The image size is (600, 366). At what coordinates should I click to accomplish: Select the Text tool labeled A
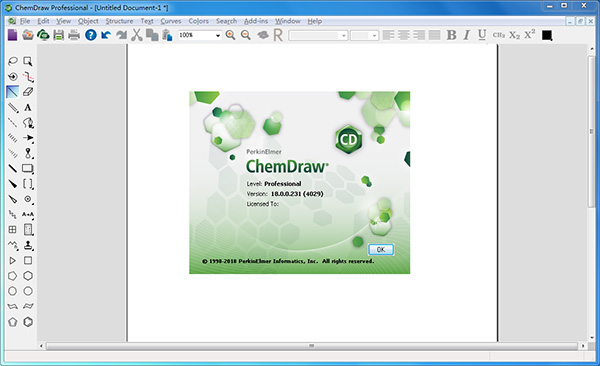point(28,108)
